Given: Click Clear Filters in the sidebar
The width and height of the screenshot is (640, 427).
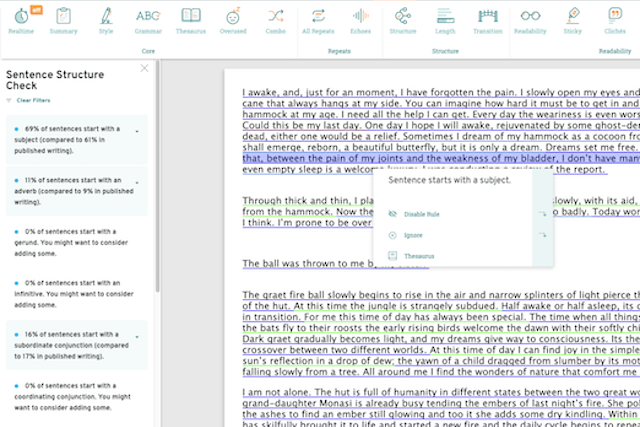Looking at the screenshot, I should coord(33,100).
